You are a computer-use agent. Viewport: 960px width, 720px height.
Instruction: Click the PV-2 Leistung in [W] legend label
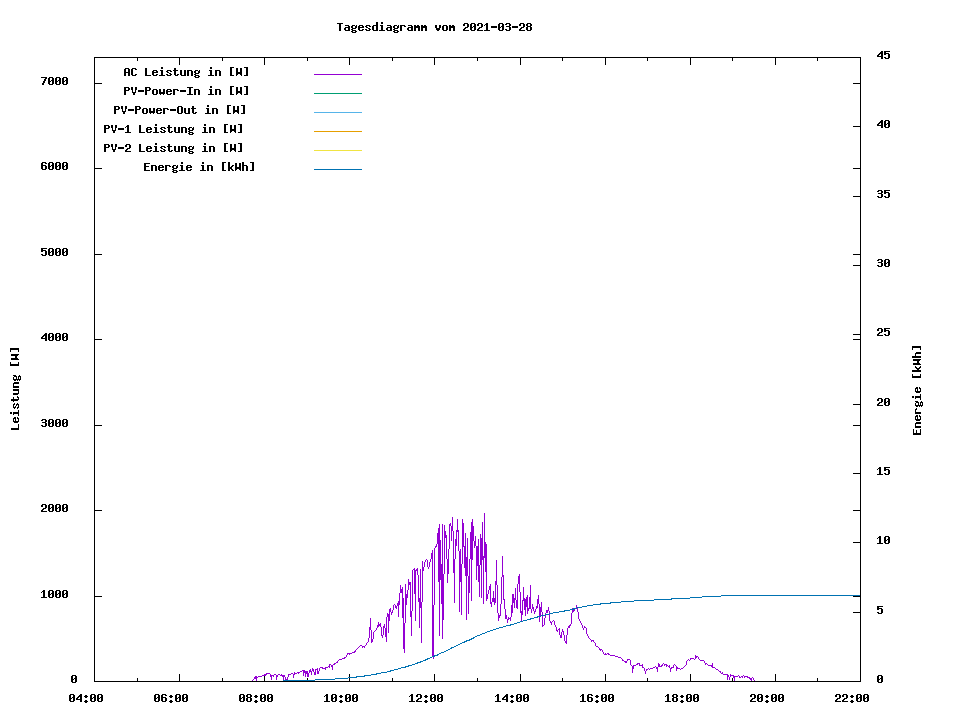pyautogui.click(x=173, y=148)
